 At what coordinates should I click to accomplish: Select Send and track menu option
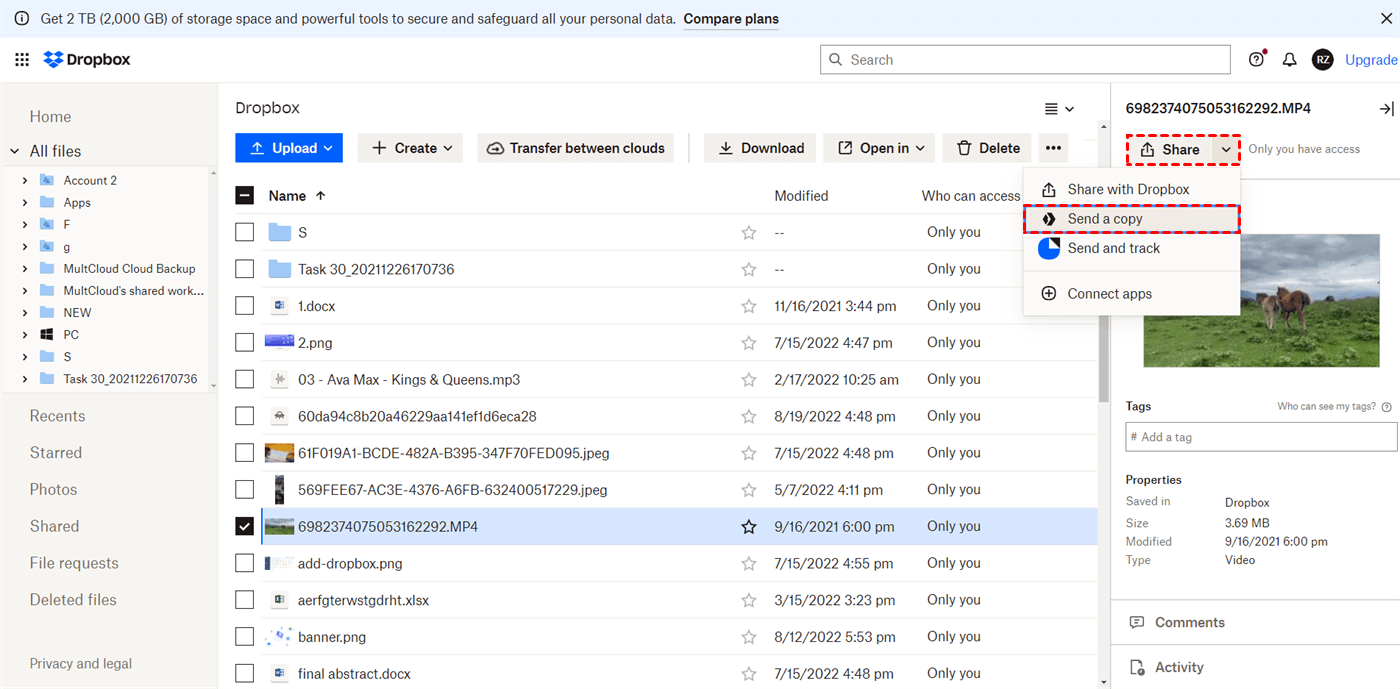[1113, 248]
